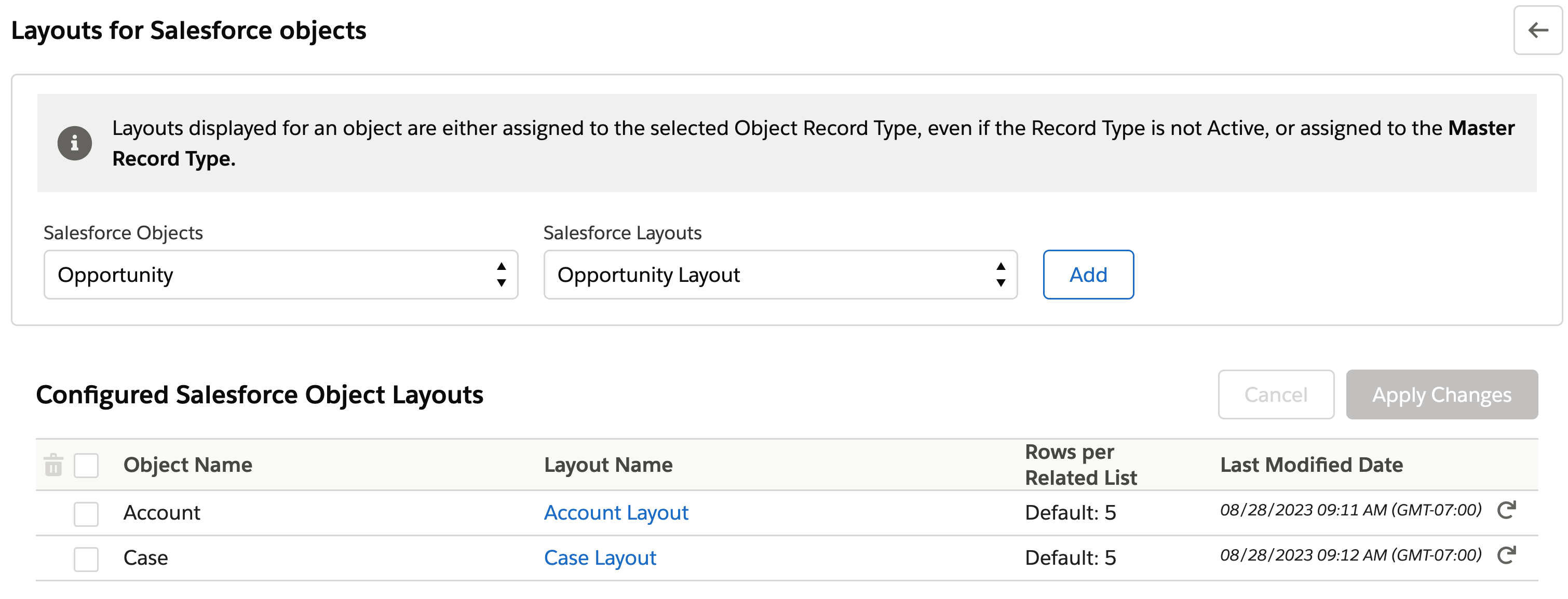The image size is (1568, 599).
Task: Click the Add button
Action: pyautogui.click(x=1088, y=275)
